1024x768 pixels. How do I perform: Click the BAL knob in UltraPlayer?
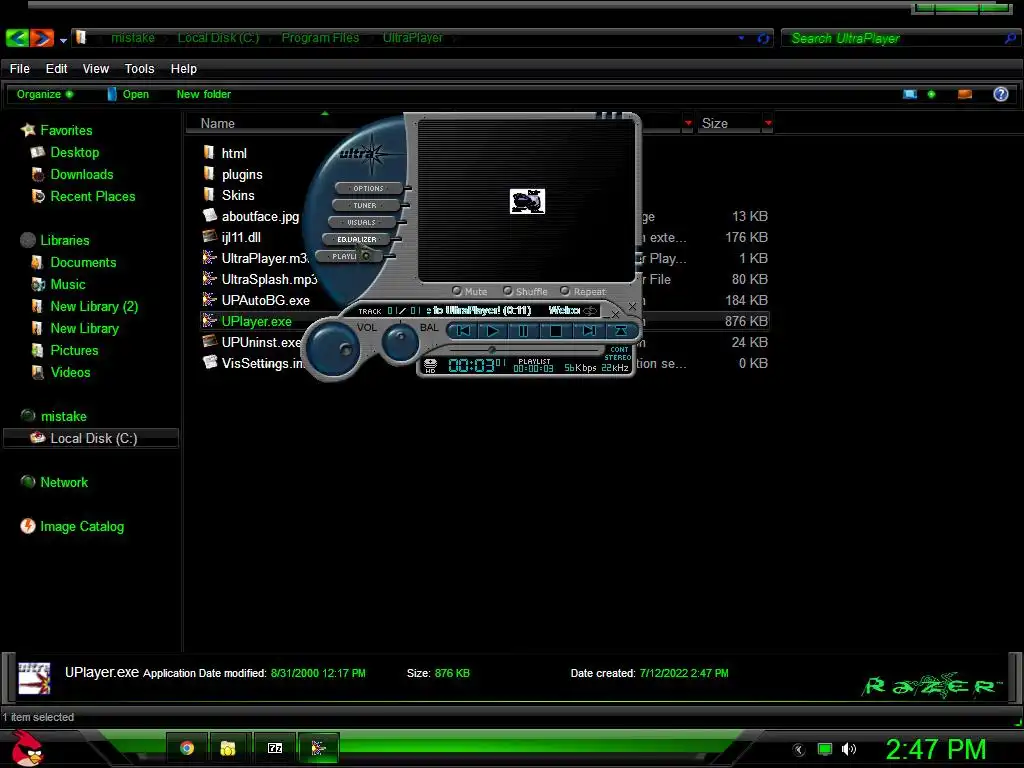pyautogui.click(x=400, y=343)
